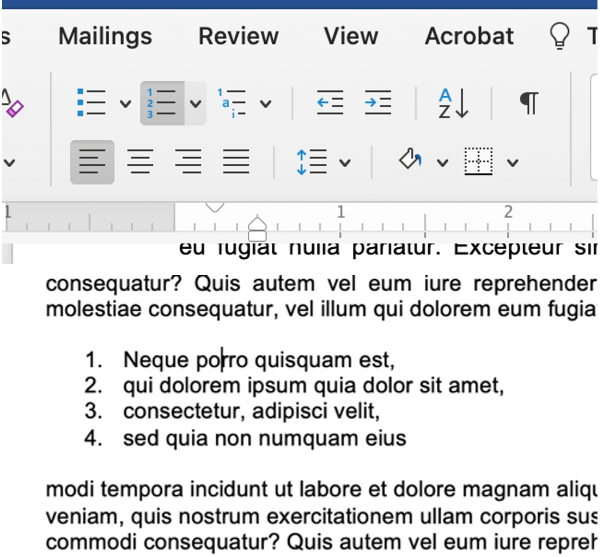
Task: Click the borders grid icon
Action: (480, 162)
